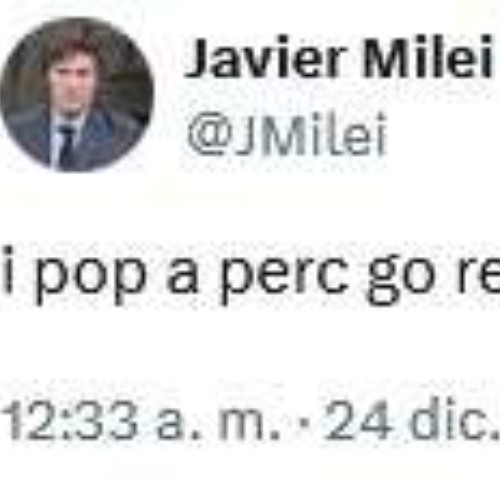Click the 'a. m.' part of the timestamp
Image resolution: width=500 pixels, height=500 pixels.
coord(217,421)
